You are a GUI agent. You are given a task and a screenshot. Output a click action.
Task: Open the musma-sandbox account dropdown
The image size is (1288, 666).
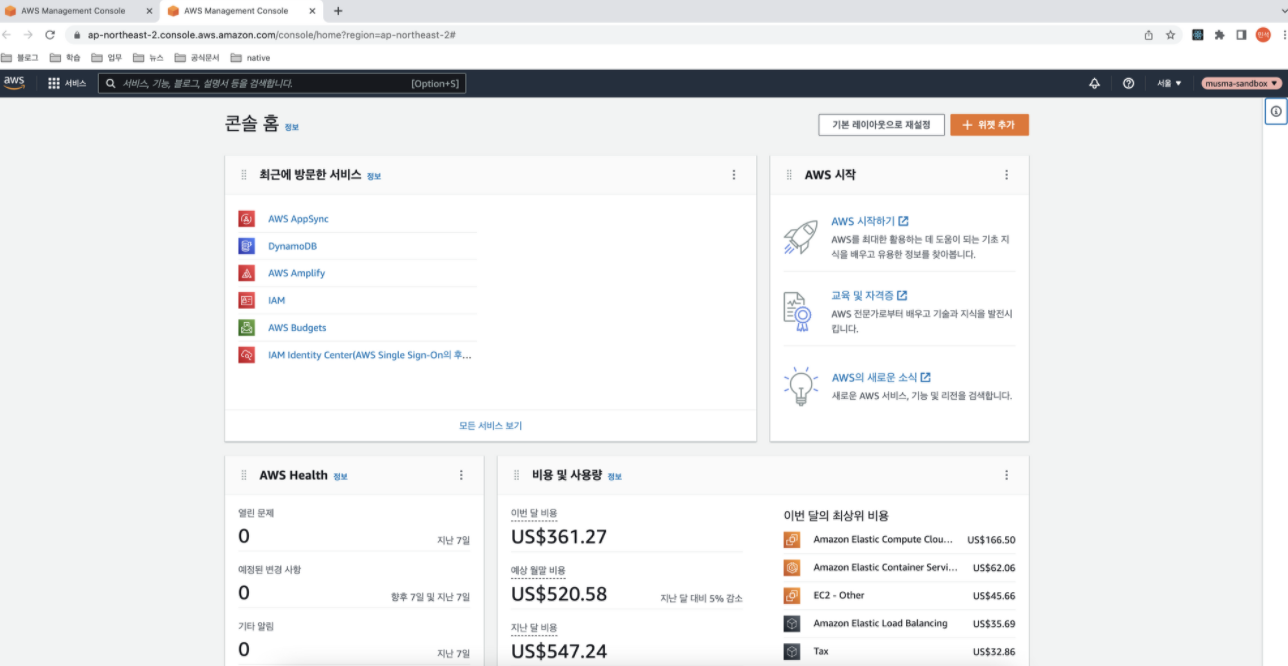(x=1242, y=84)
